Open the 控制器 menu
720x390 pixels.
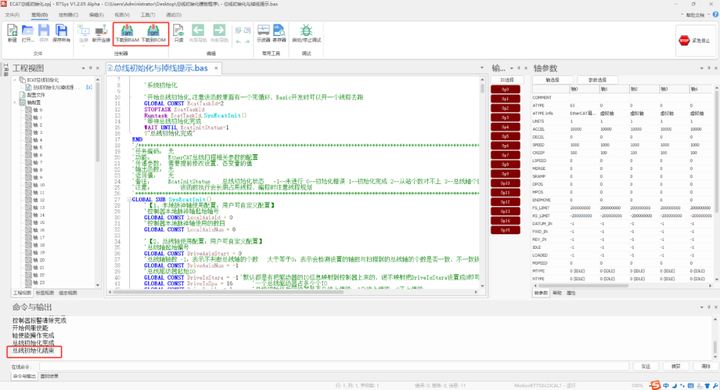tap(68, 15)
